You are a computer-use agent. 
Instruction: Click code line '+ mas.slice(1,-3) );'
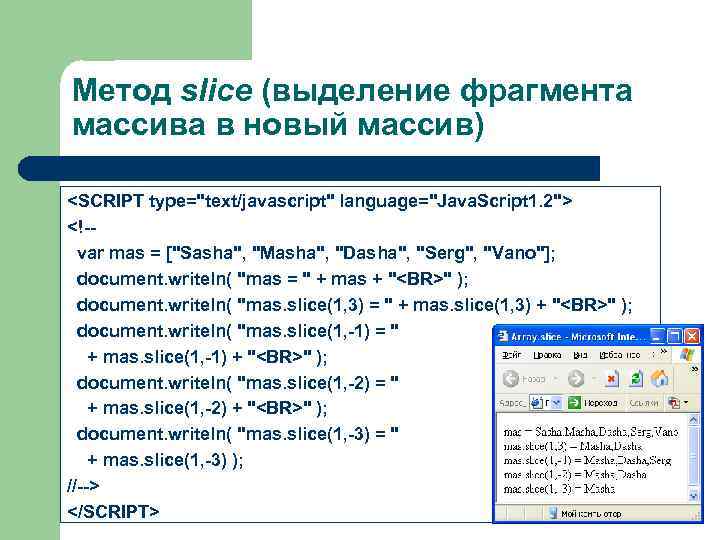pos(165,460)
